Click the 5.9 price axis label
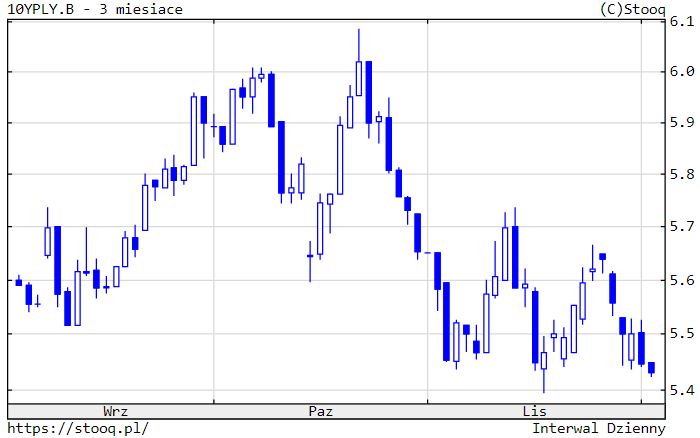The image size is (700, 438). coord(681,123)
